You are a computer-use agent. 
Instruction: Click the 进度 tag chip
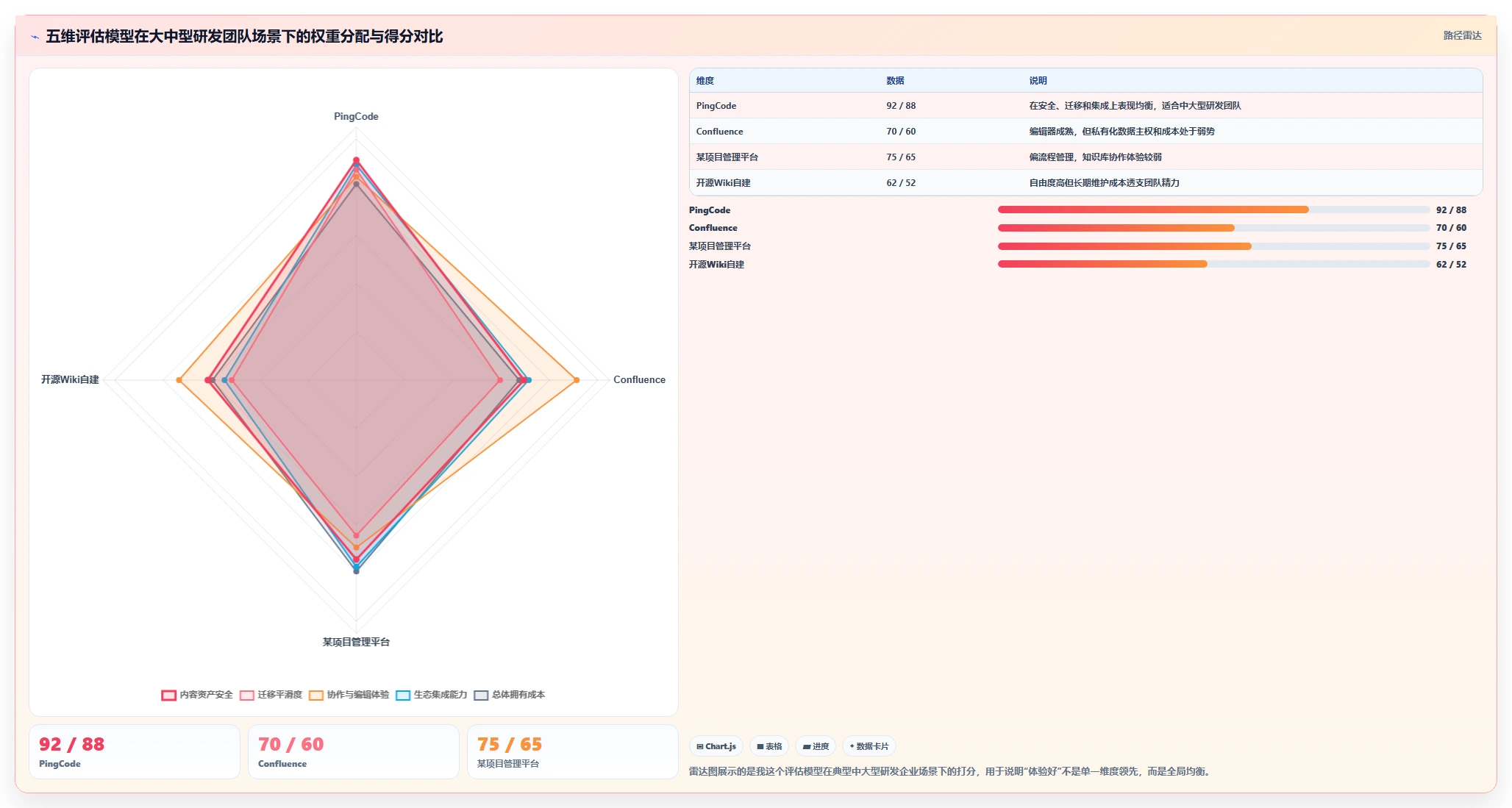pyautogui.click(x=816, y=746)
